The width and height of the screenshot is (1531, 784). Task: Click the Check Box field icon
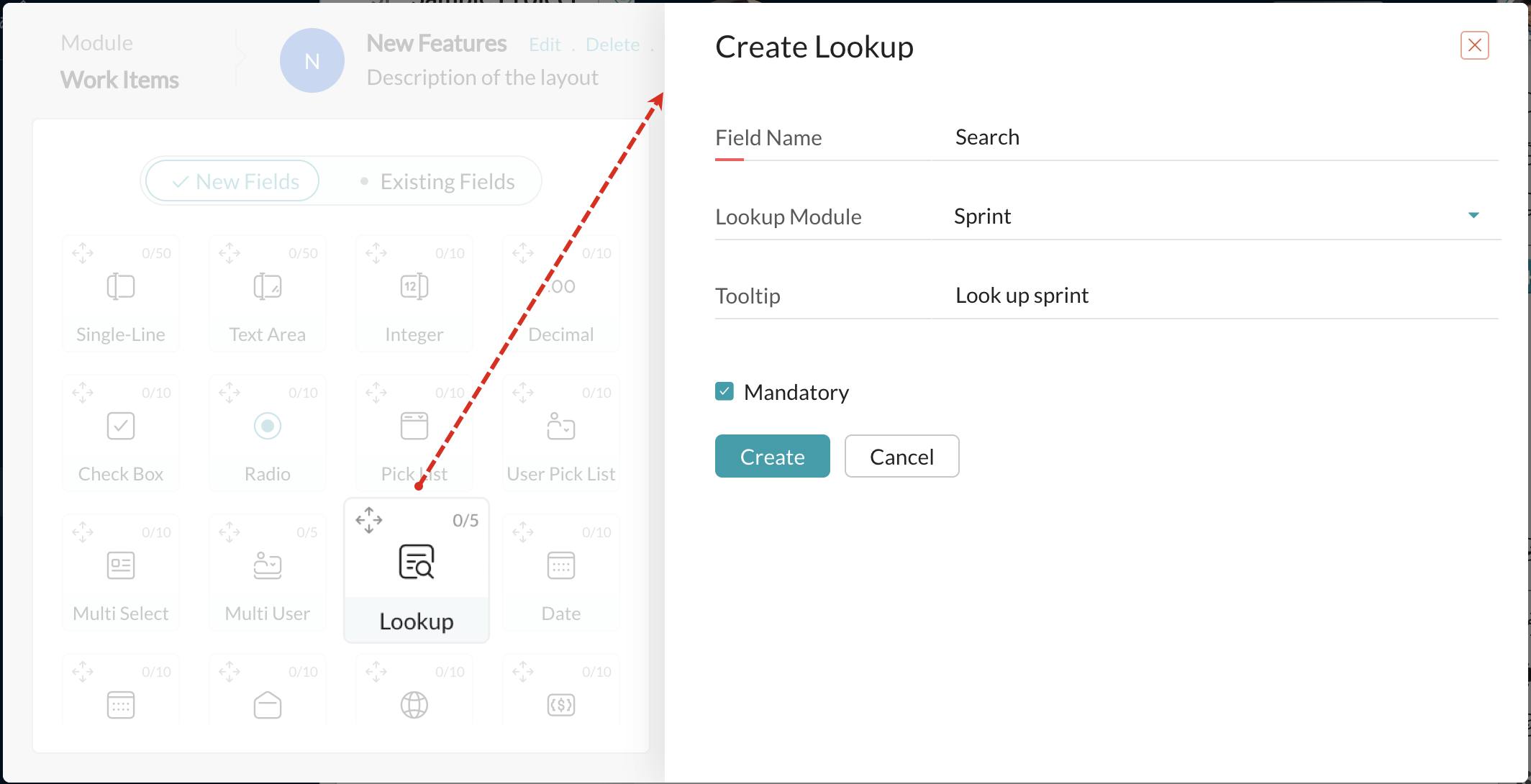pyautogui.click(x=121, y=426)
